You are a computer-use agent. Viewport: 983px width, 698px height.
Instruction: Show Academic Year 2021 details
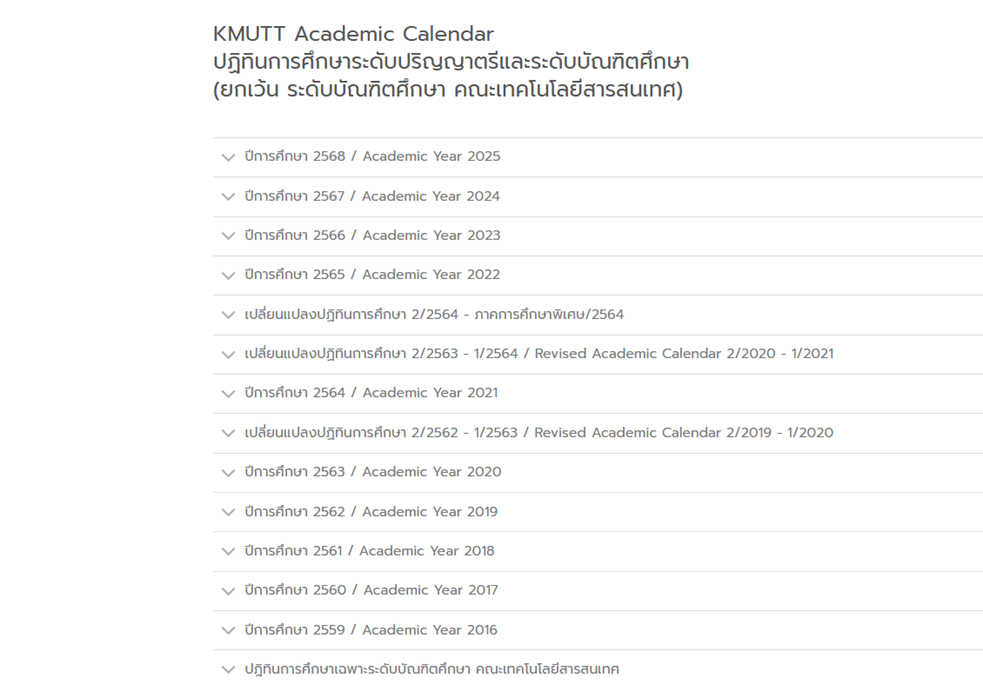(371, 393)
